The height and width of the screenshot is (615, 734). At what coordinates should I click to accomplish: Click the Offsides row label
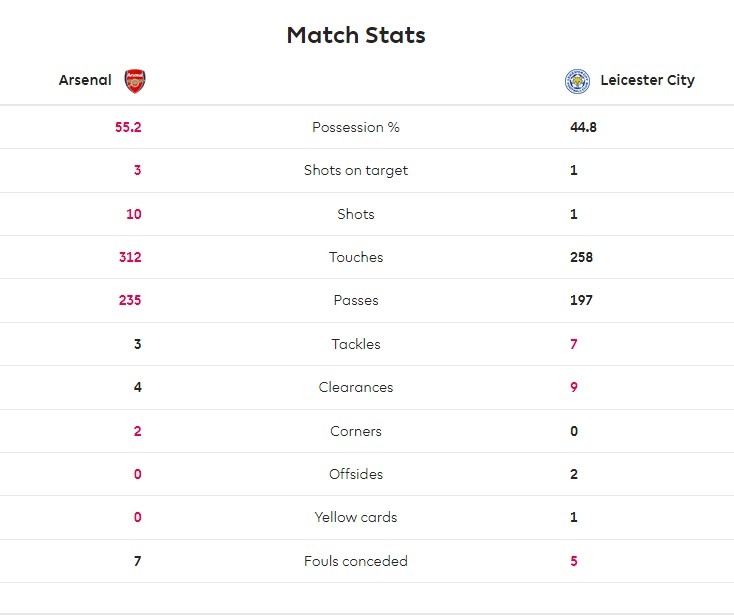(x=356, y=474)
